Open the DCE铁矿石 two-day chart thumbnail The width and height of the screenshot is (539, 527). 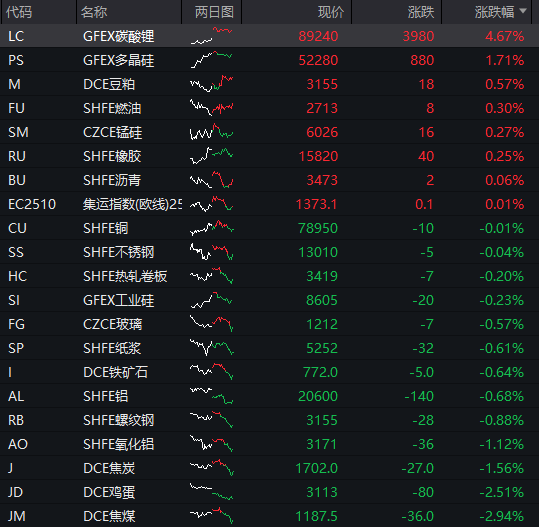212,372
